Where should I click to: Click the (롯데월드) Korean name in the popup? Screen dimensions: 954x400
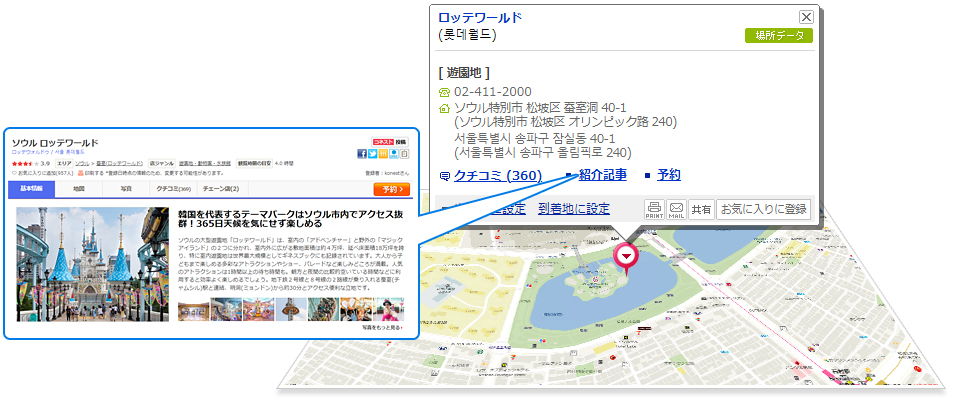click(467, 35)
